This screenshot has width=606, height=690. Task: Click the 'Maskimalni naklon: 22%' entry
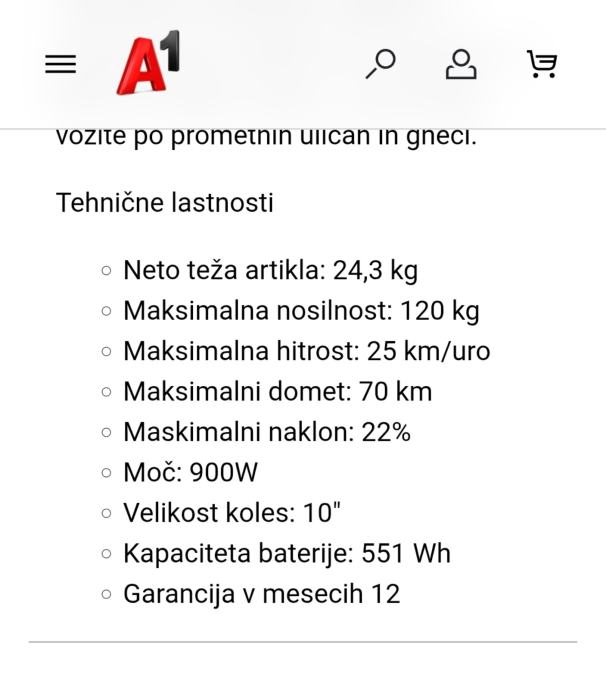(x=267, y=432)
